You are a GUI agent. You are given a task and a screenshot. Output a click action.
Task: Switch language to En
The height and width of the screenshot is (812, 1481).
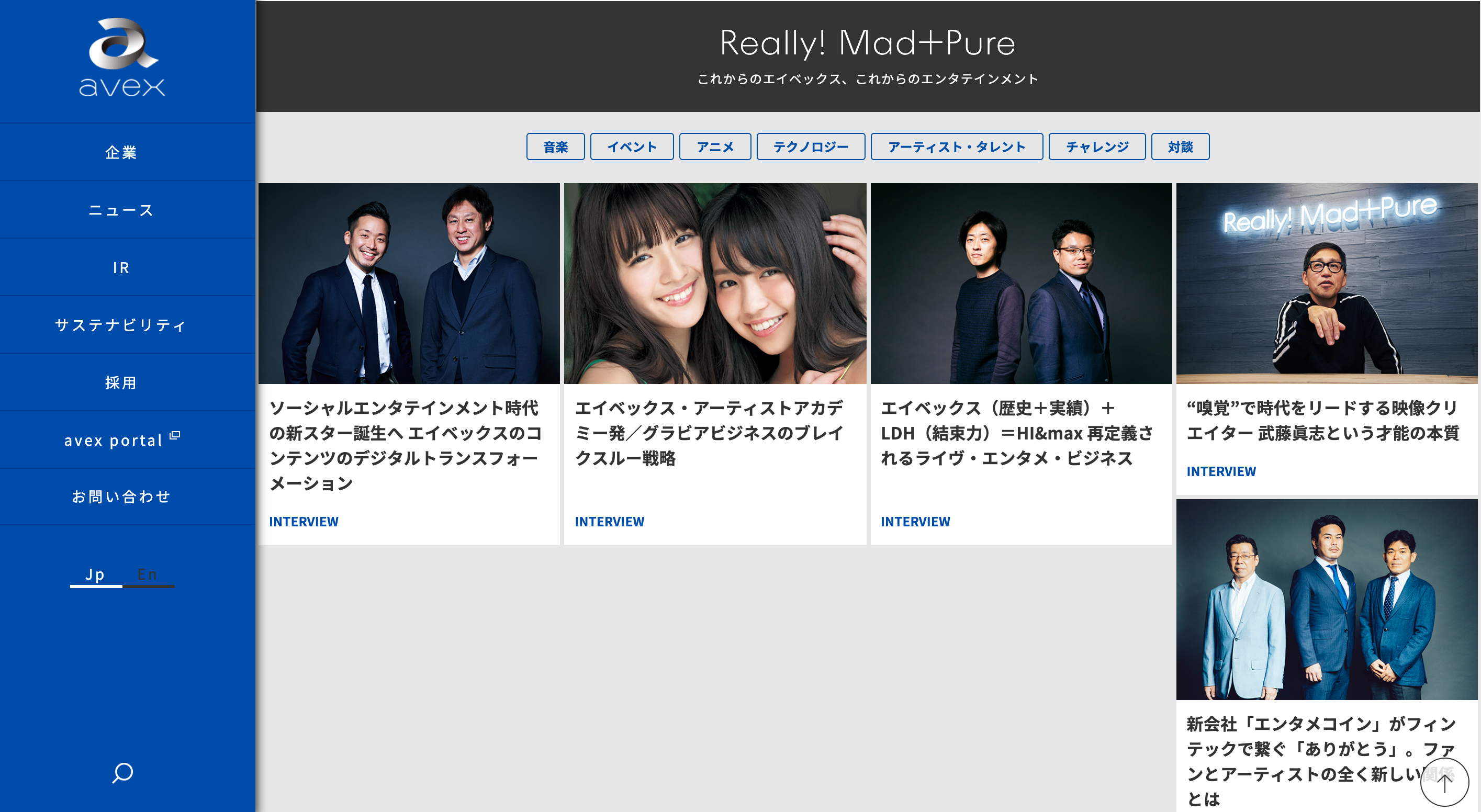point(147,574)
